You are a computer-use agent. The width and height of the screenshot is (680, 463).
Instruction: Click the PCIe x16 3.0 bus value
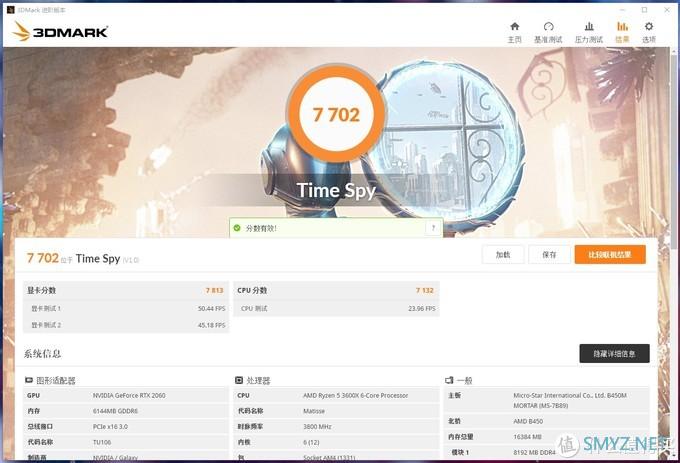[111, 427]
